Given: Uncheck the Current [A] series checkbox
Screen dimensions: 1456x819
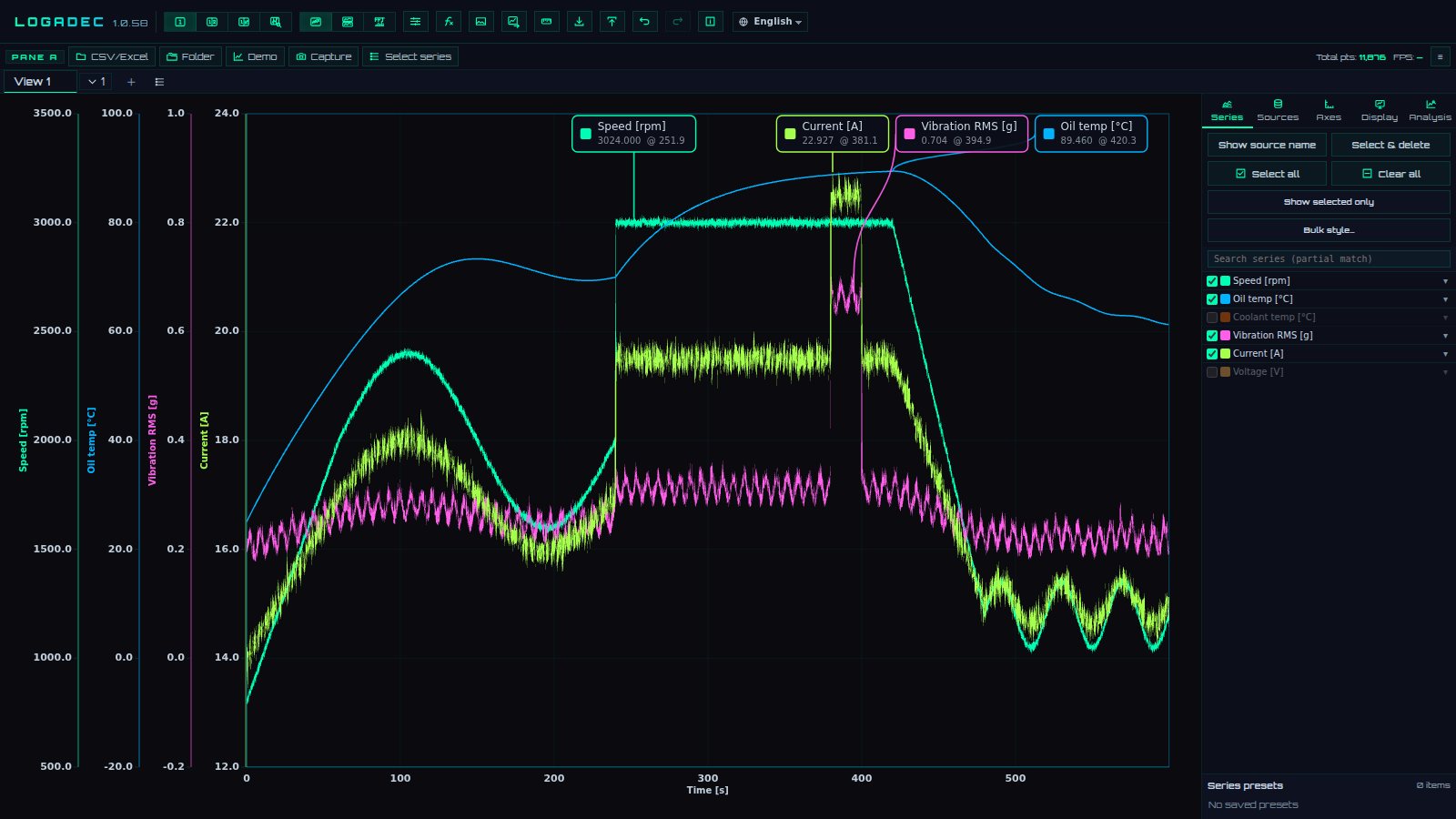Looking at the screenshot, I should point(1212,354).
